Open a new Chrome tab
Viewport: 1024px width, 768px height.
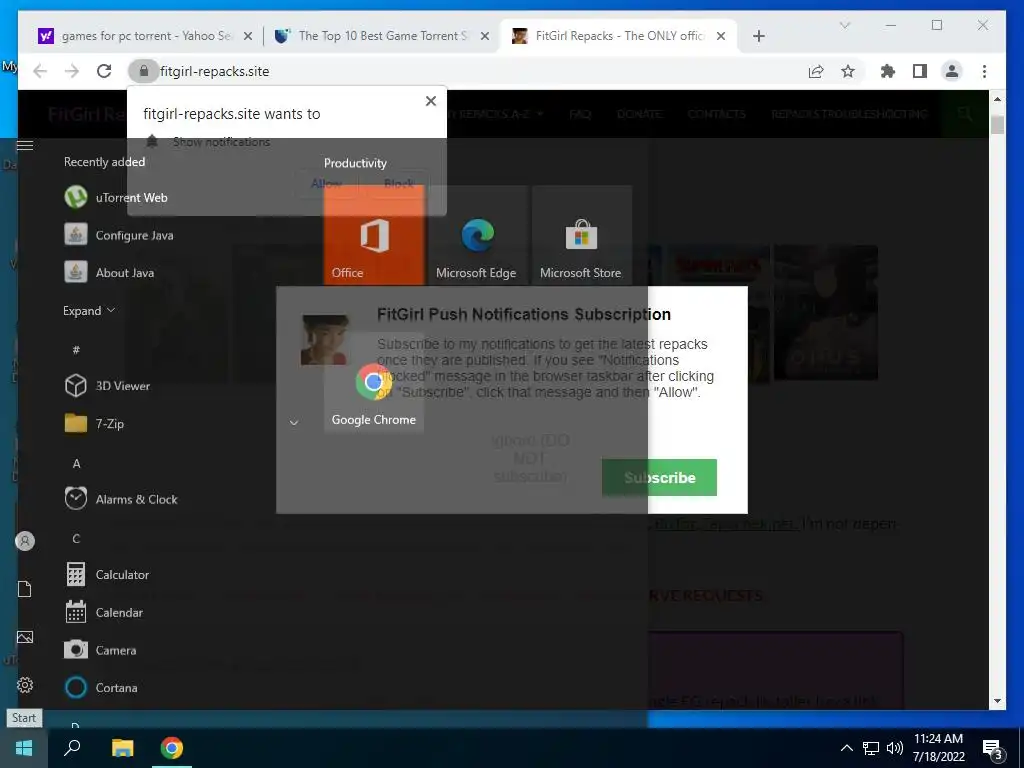point(758,37)
